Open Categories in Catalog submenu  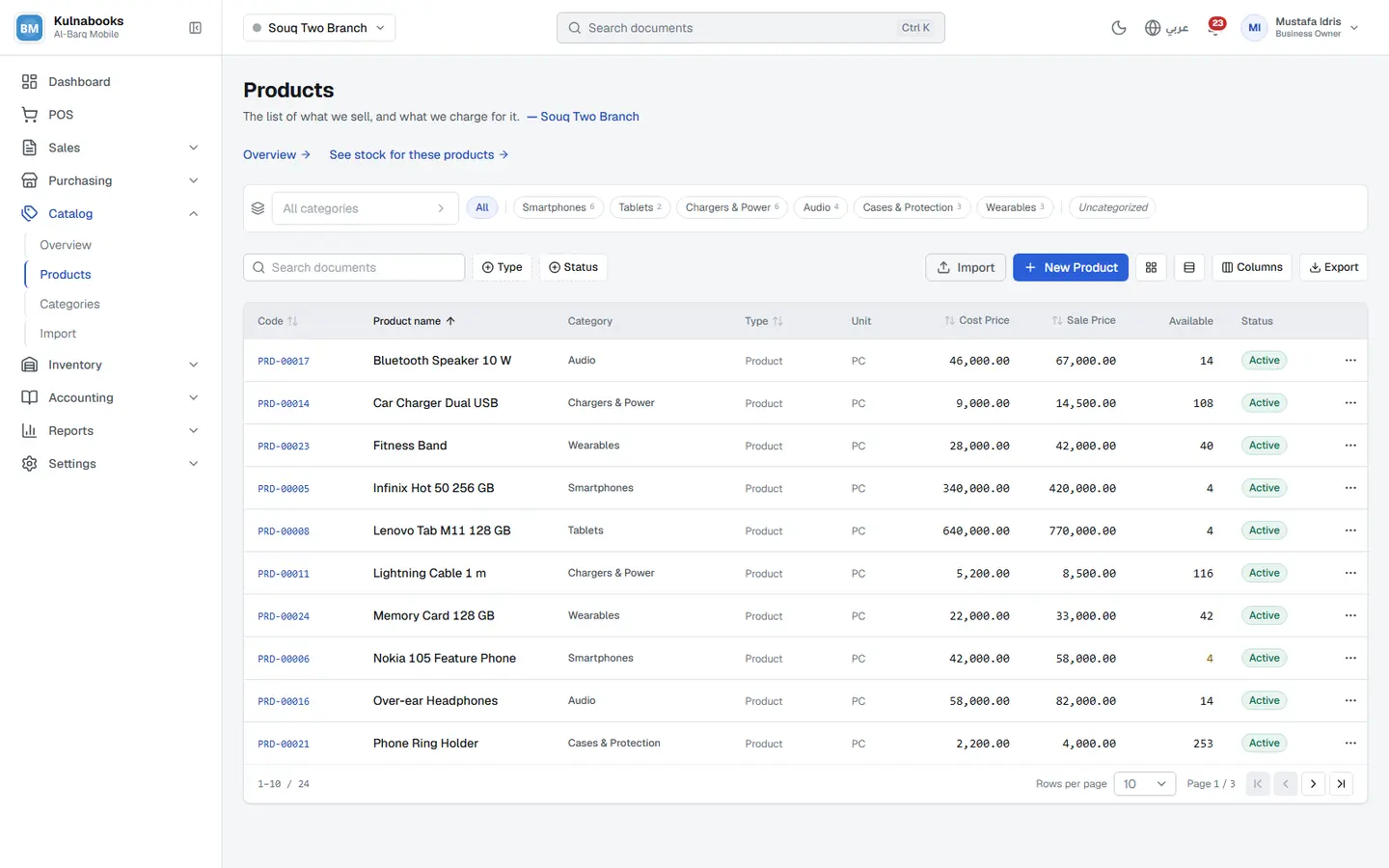click(69, 304)
